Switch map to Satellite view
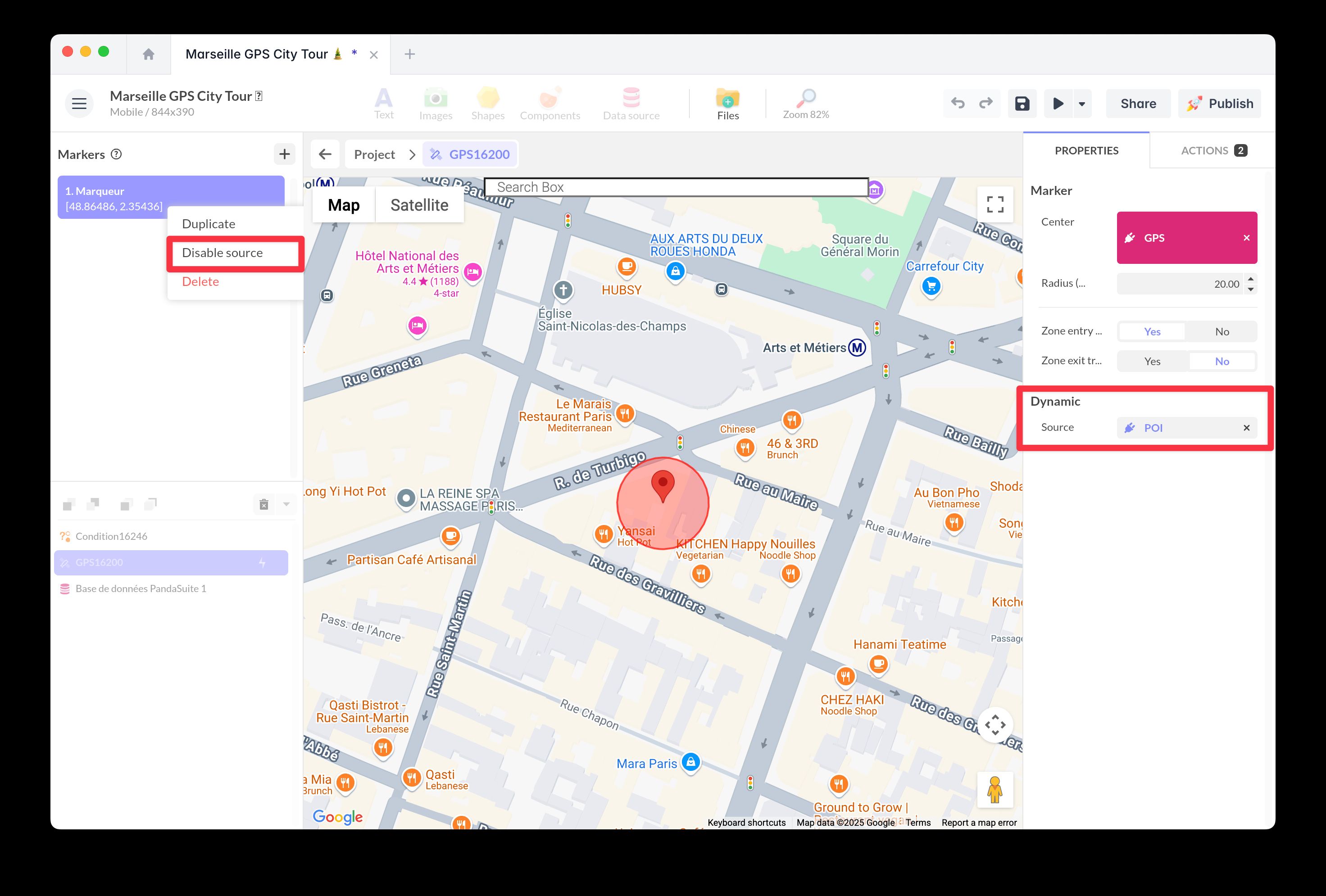This screenshot has height=896, width=1326. pos(419,204)
